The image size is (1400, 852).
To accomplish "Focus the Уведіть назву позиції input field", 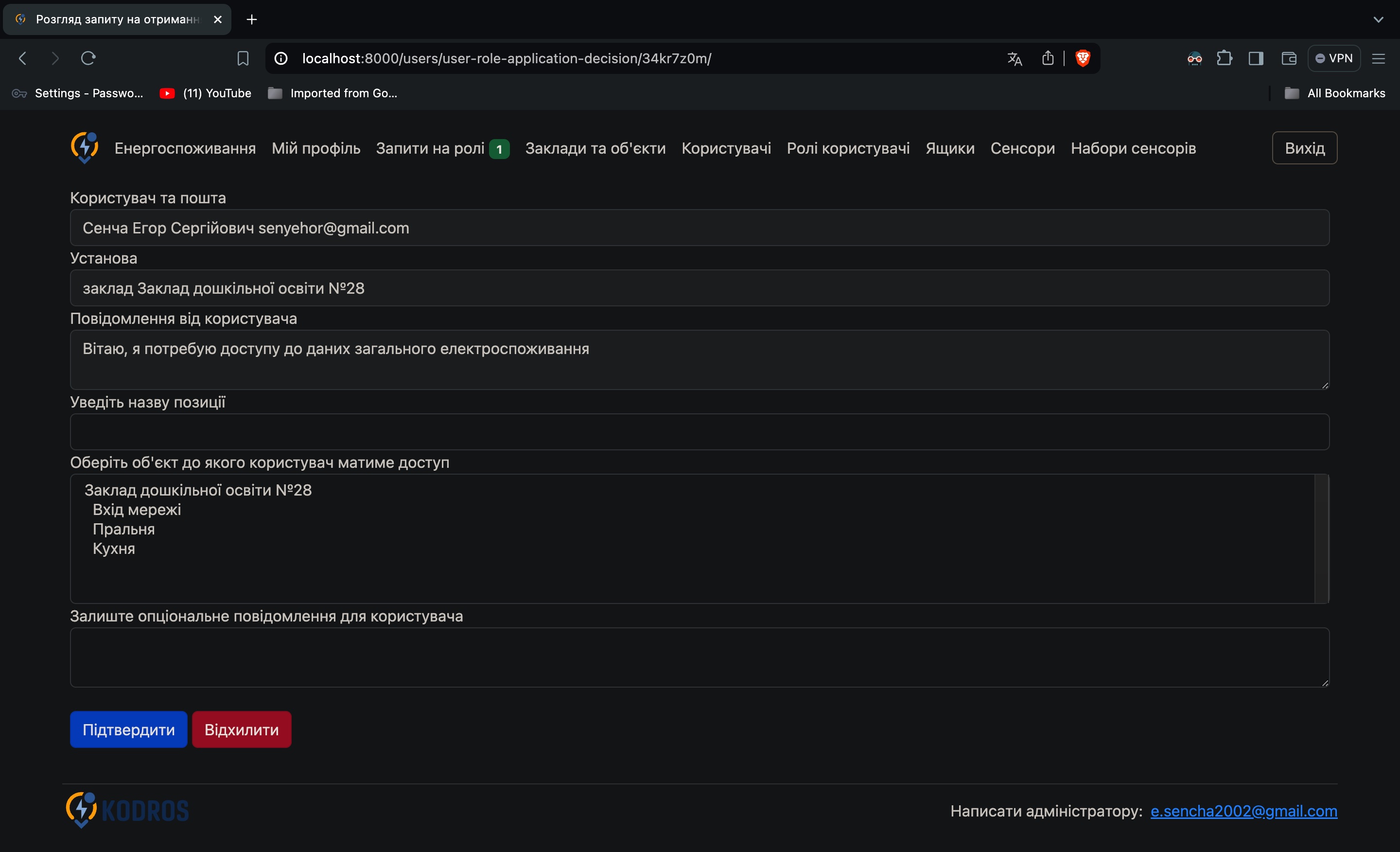I will point(699,431).
